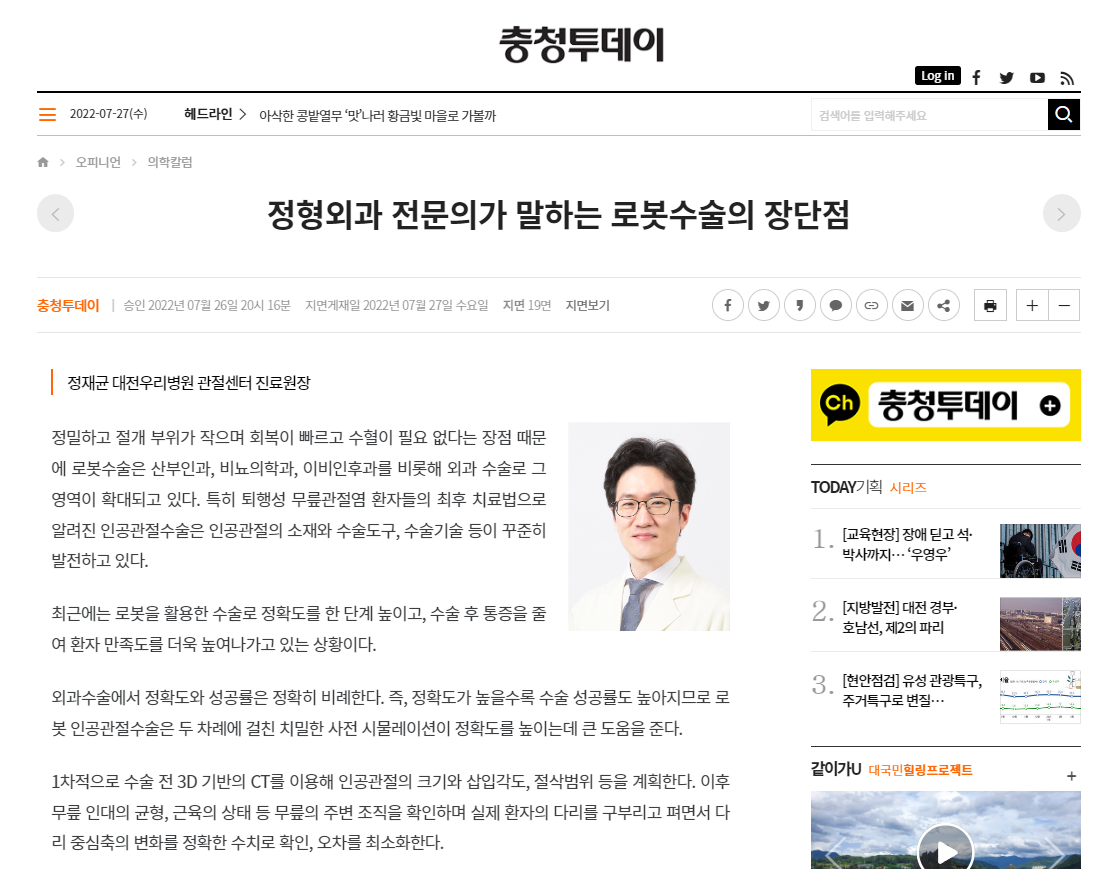The image size is (1110, 869).
Task: Decrease font size with minus button
Action: pos(1064,306)
